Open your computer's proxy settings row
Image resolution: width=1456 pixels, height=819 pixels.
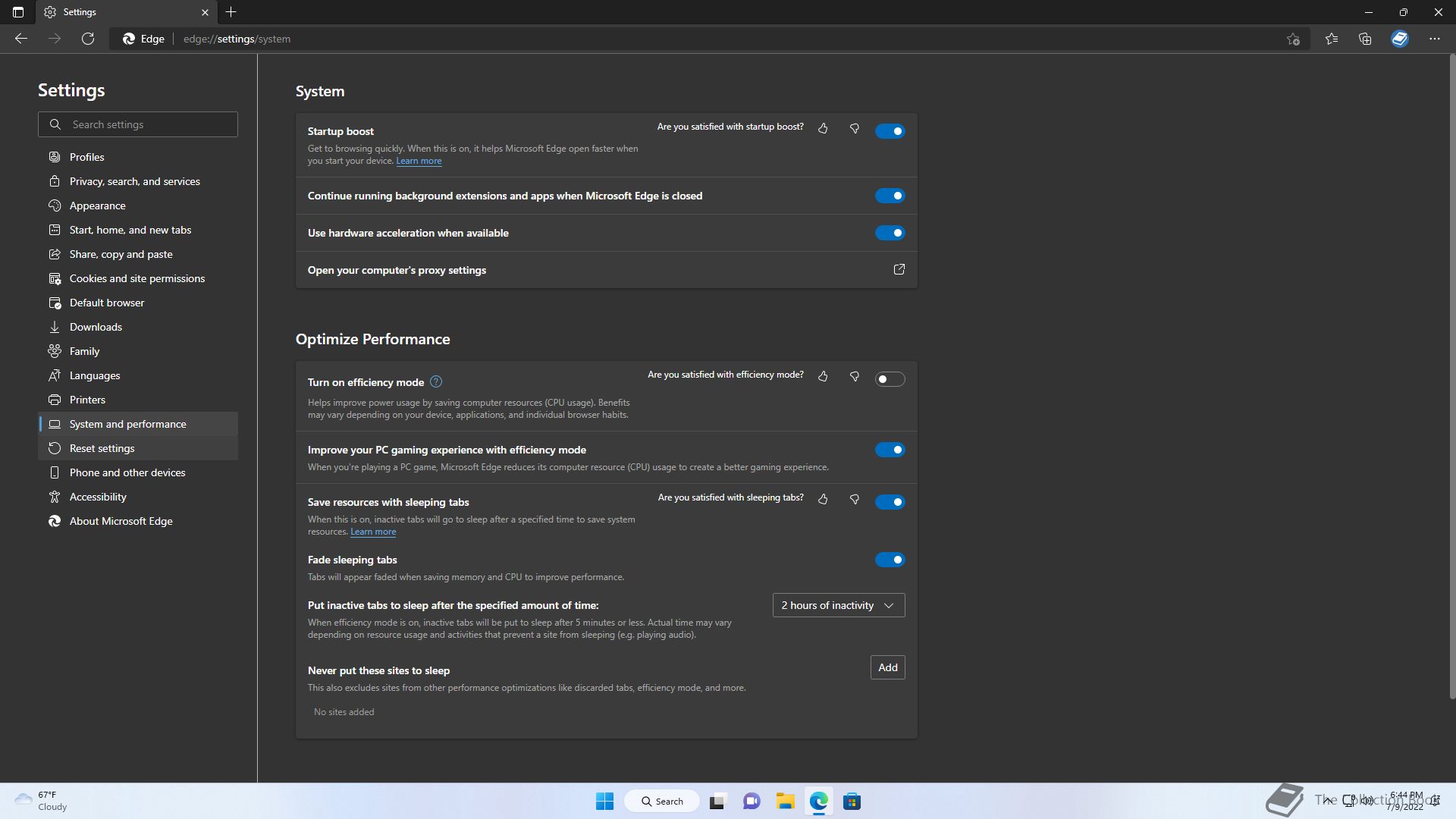(606, 270)
